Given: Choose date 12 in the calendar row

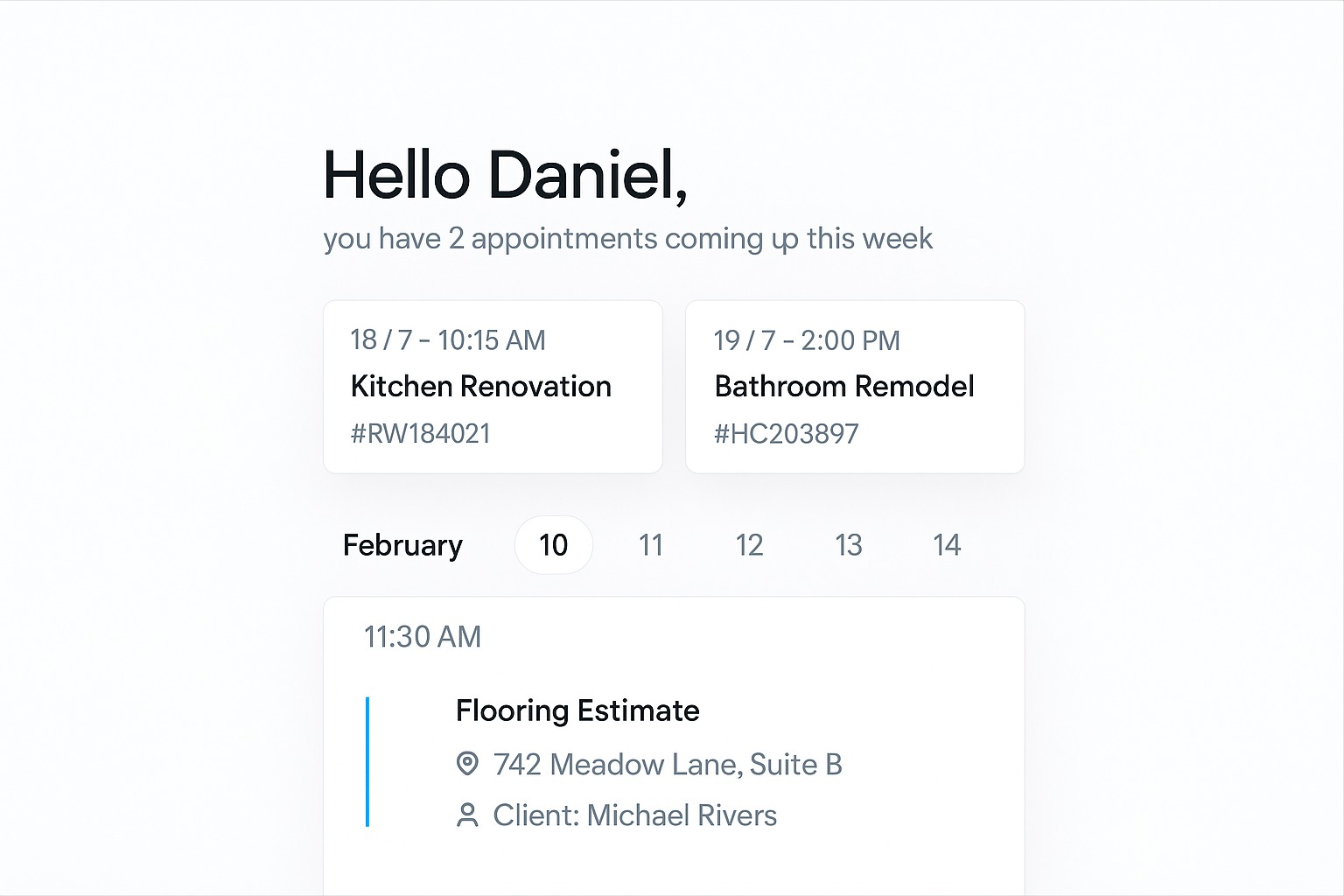Looking at the screenshot, I should click(x=749, y=545).
